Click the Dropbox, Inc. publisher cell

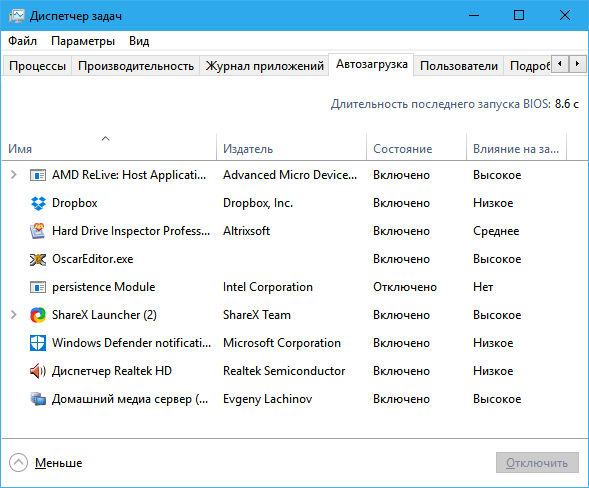[x=258, y=203]
